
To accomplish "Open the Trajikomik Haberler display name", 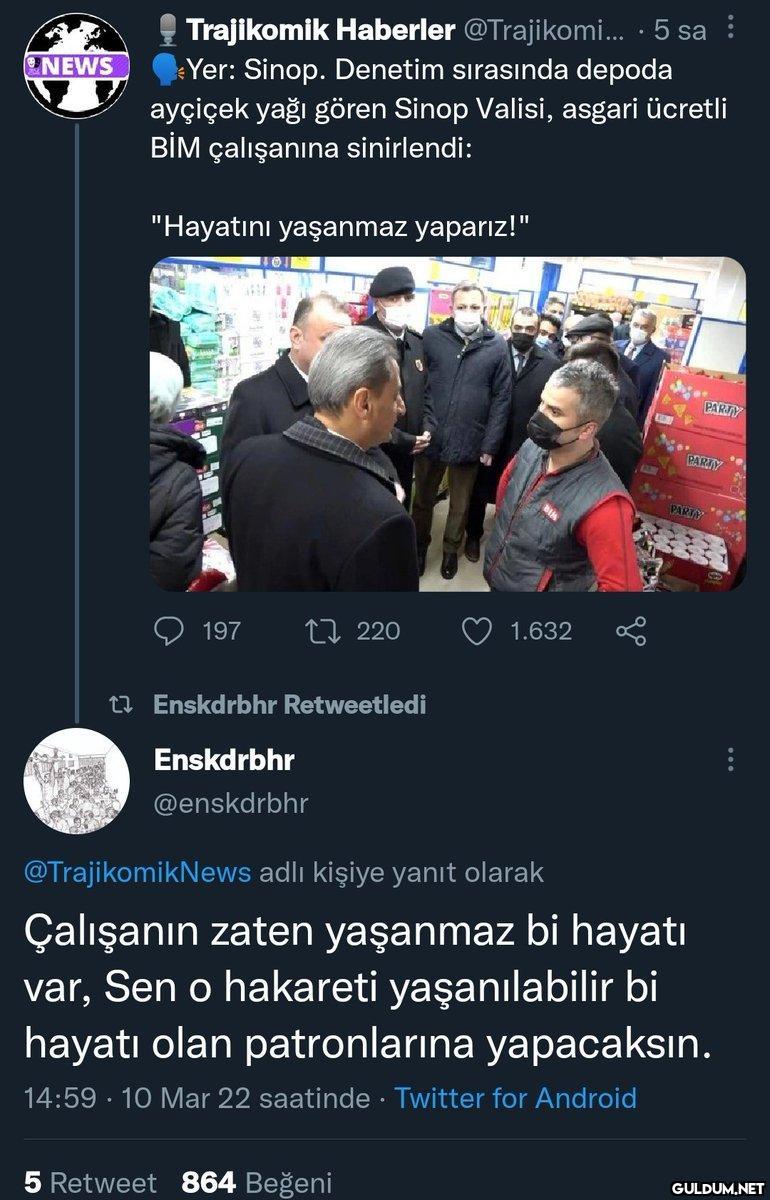I will [x=320, y=31].
